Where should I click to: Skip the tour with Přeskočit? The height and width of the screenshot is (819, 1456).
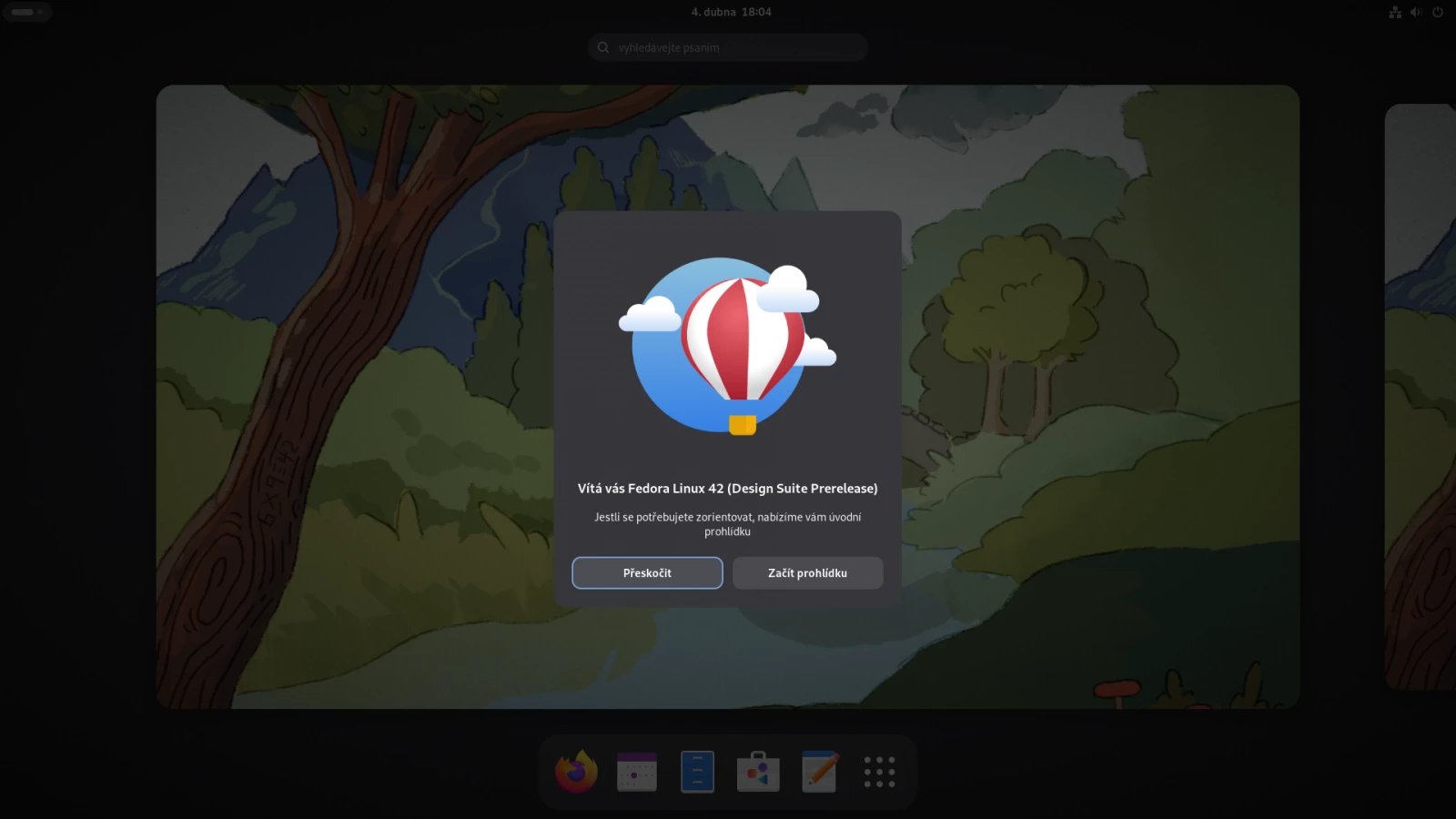click(x=647, y=572)
